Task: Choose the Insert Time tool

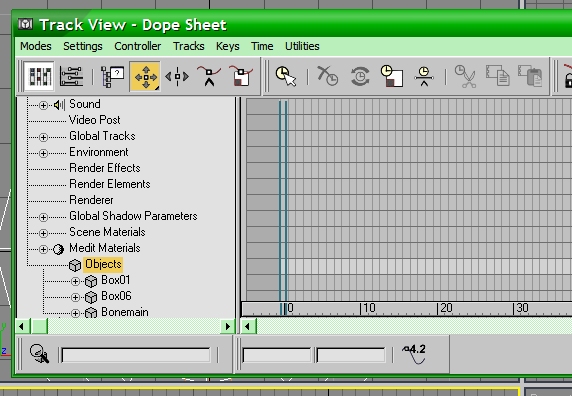Action: point(424,76)
